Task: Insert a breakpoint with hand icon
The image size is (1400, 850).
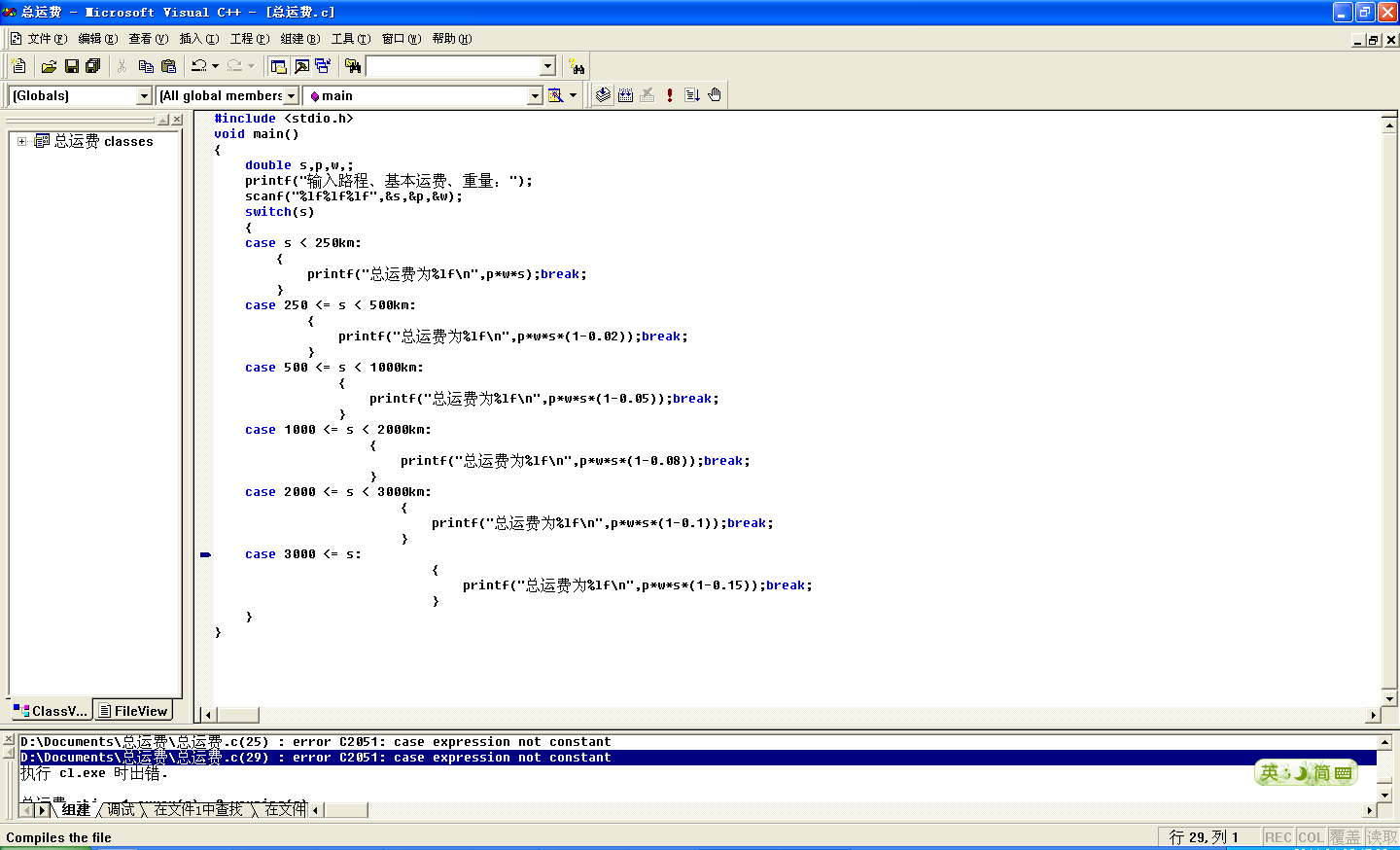Action: point(715,95)
